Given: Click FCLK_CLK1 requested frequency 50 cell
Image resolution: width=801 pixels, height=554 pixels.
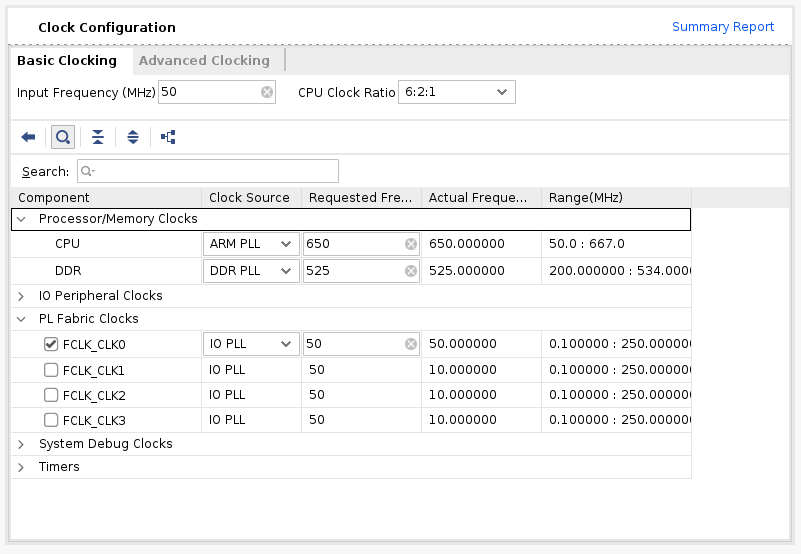Looking at the screenshot, I should pos(362,370).
